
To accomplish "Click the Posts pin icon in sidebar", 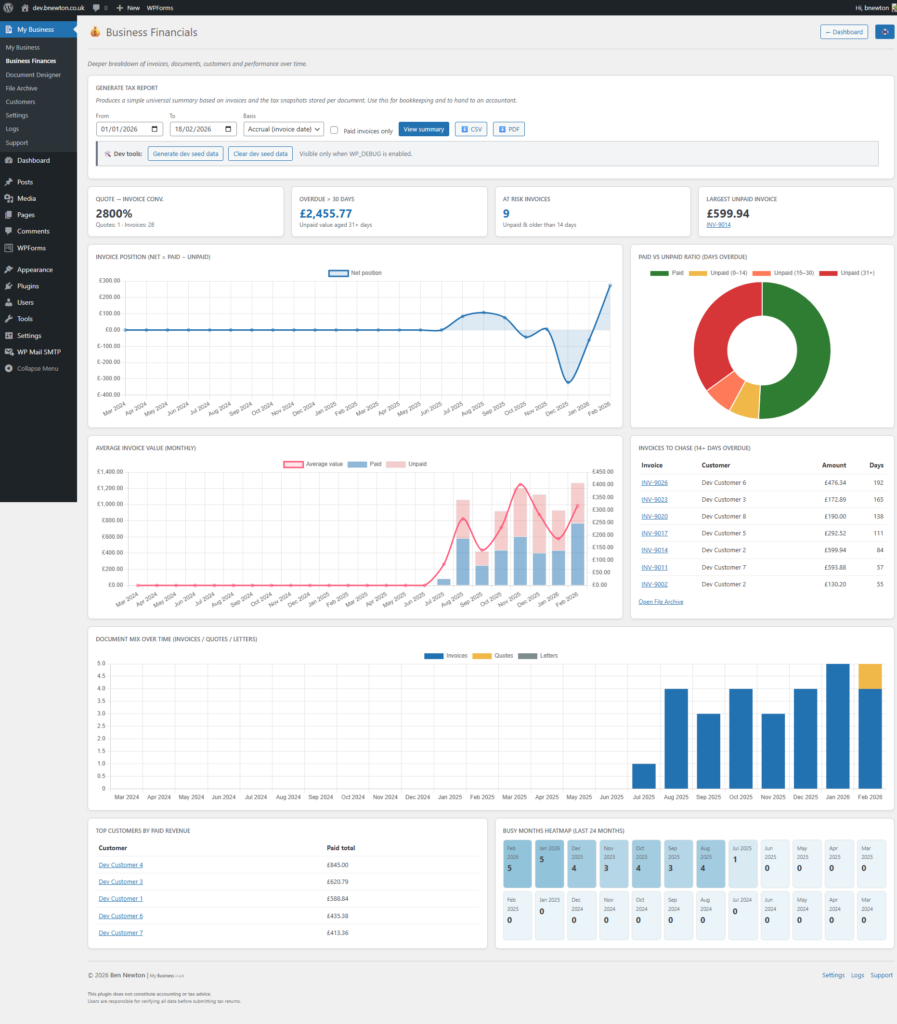I will (8, 182).
